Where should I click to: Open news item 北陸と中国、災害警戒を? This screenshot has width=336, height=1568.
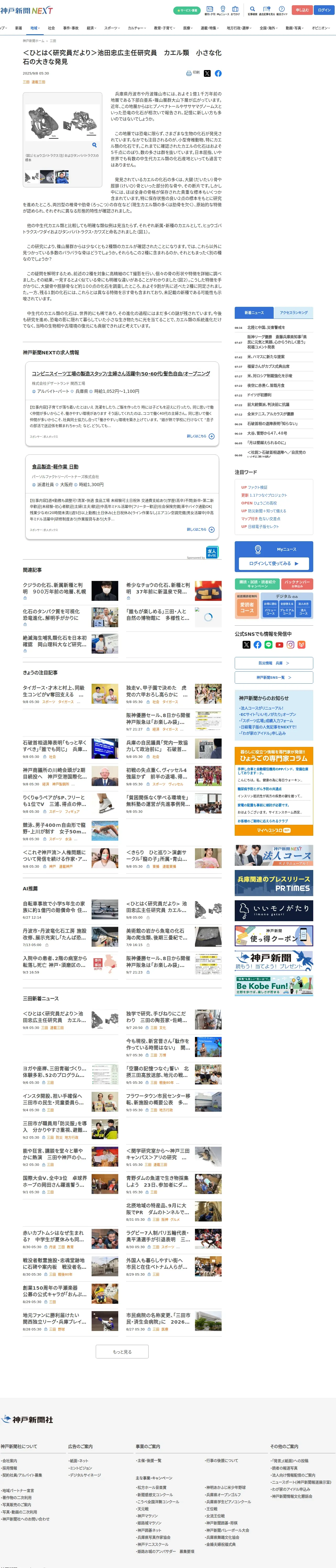click(266, 327)
